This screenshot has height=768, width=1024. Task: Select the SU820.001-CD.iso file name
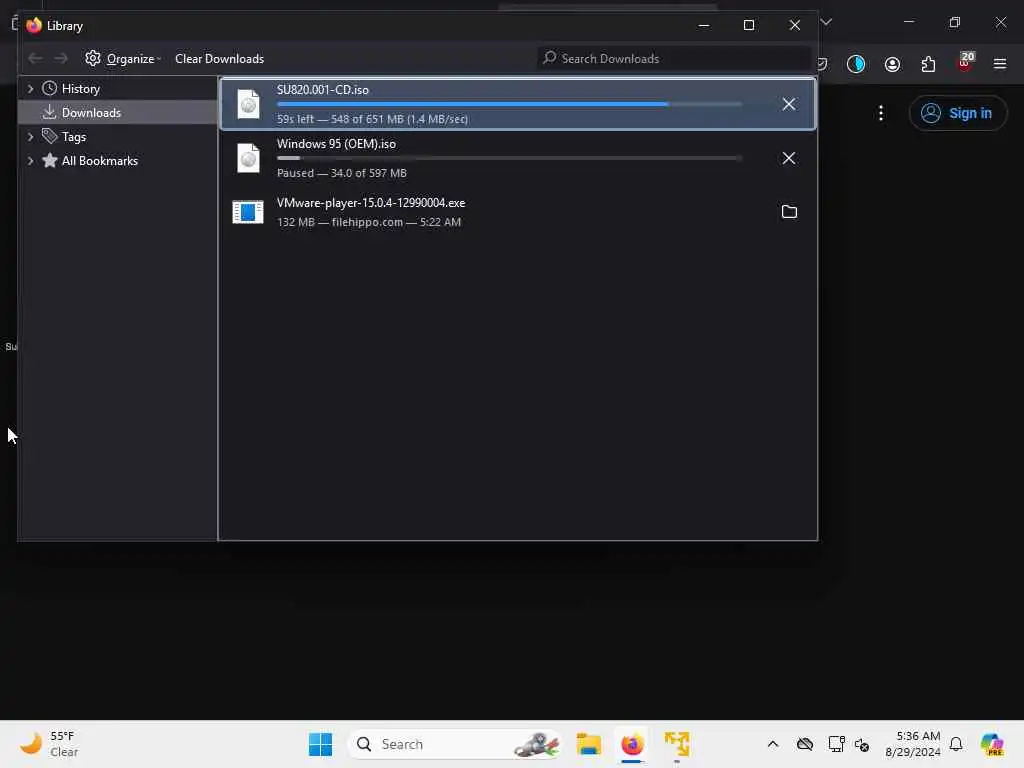(323, 89)
